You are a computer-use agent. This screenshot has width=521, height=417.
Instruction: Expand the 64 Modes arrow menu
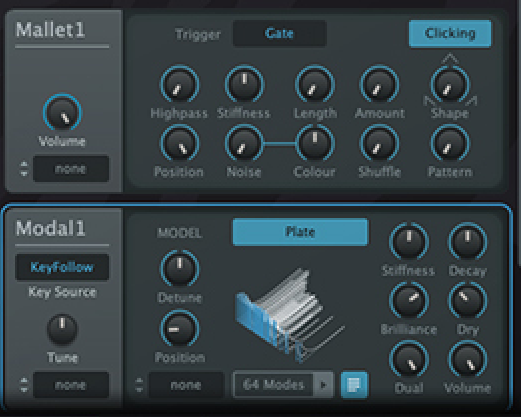point(323,385)
